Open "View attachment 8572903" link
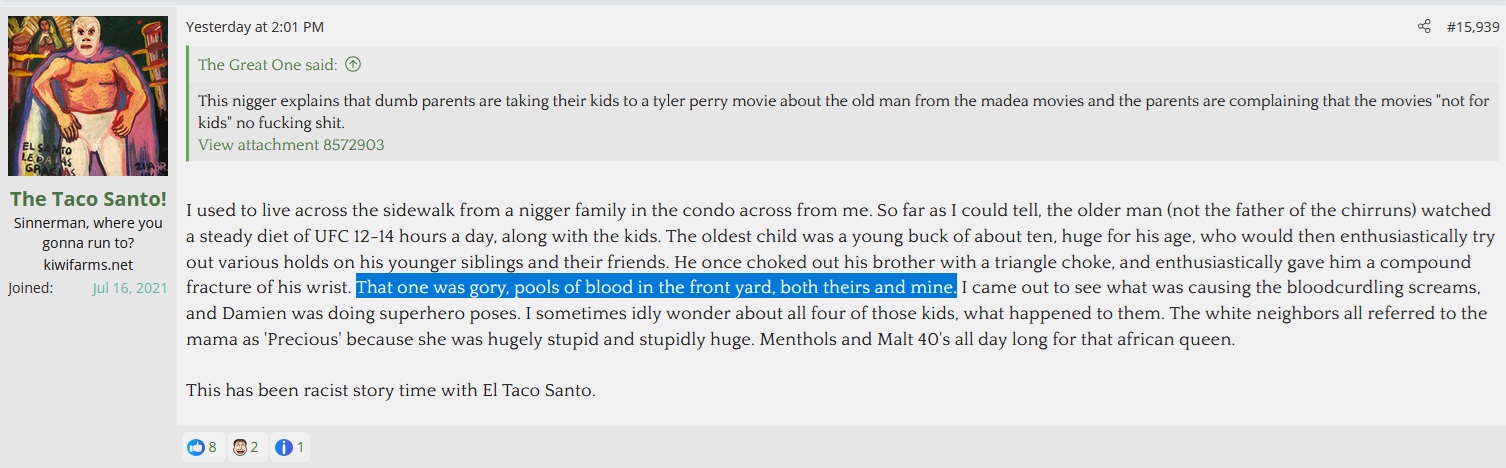The image size is (1506, 468). coord(291,145)
